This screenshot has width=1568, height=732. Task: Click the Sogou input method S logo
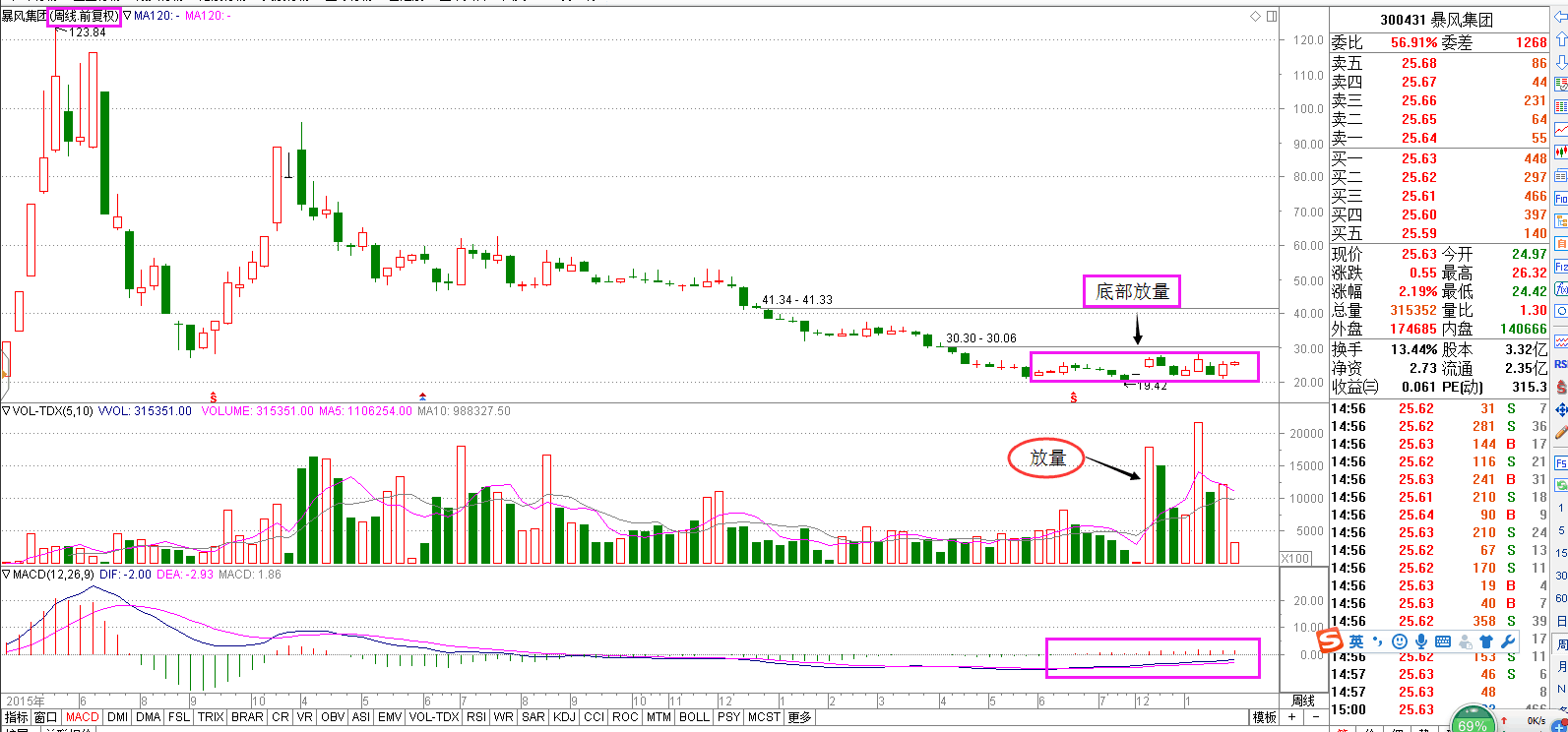coord(1330,641)
